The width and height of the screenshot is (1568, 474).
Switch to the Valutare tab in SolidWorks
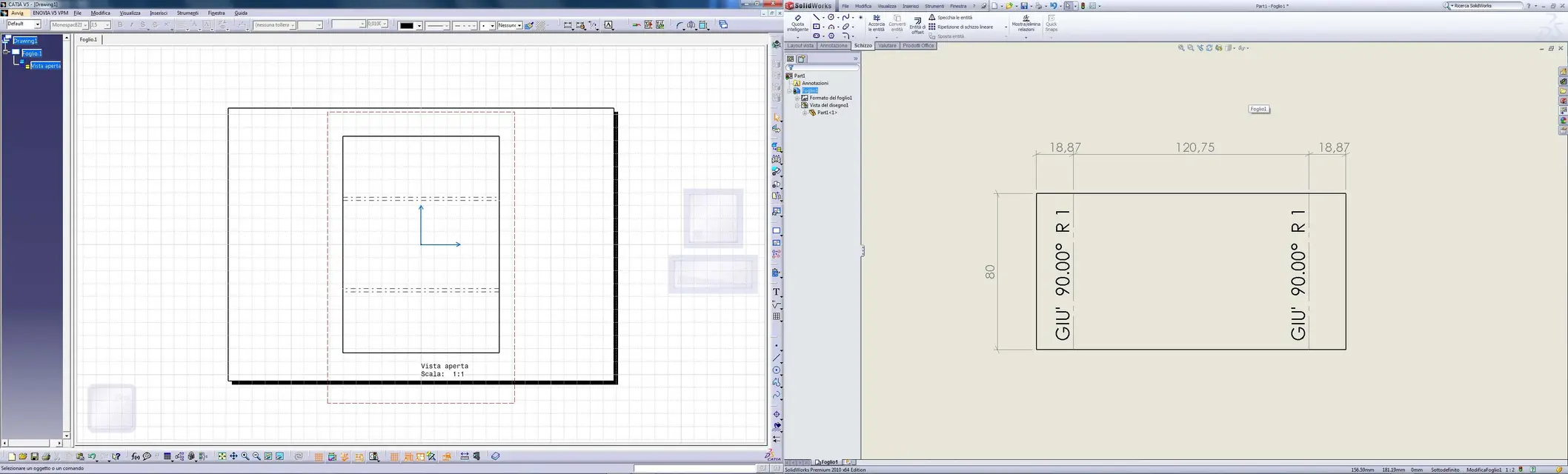[x=887, y=45]
